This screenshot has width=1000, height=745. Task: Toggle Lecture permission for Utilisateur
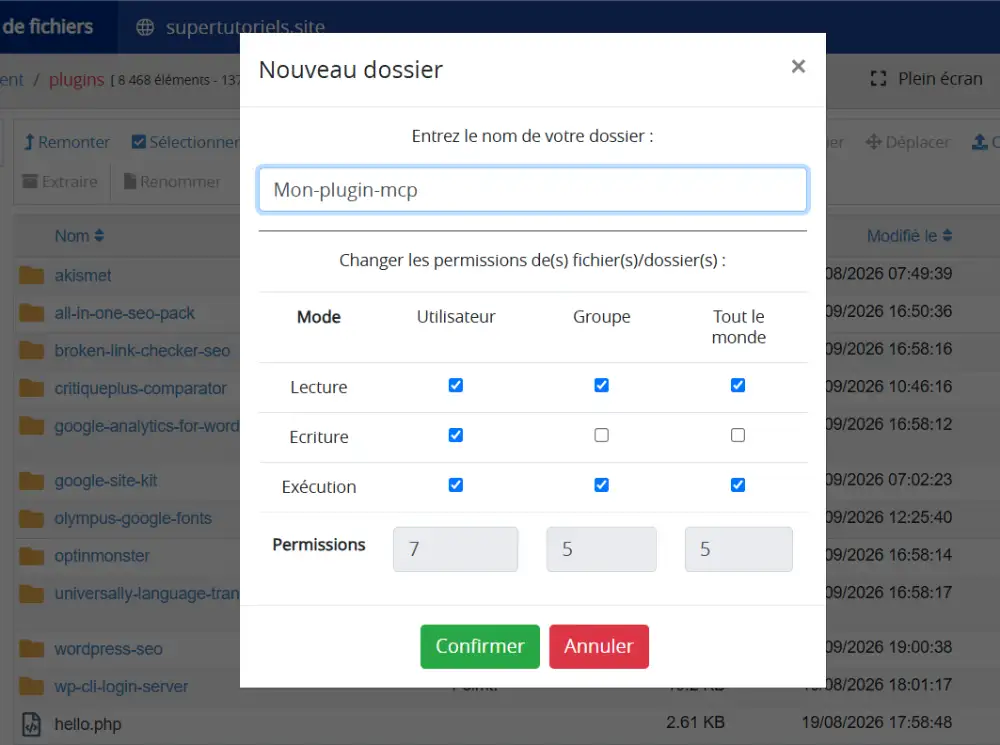(455, 385)
